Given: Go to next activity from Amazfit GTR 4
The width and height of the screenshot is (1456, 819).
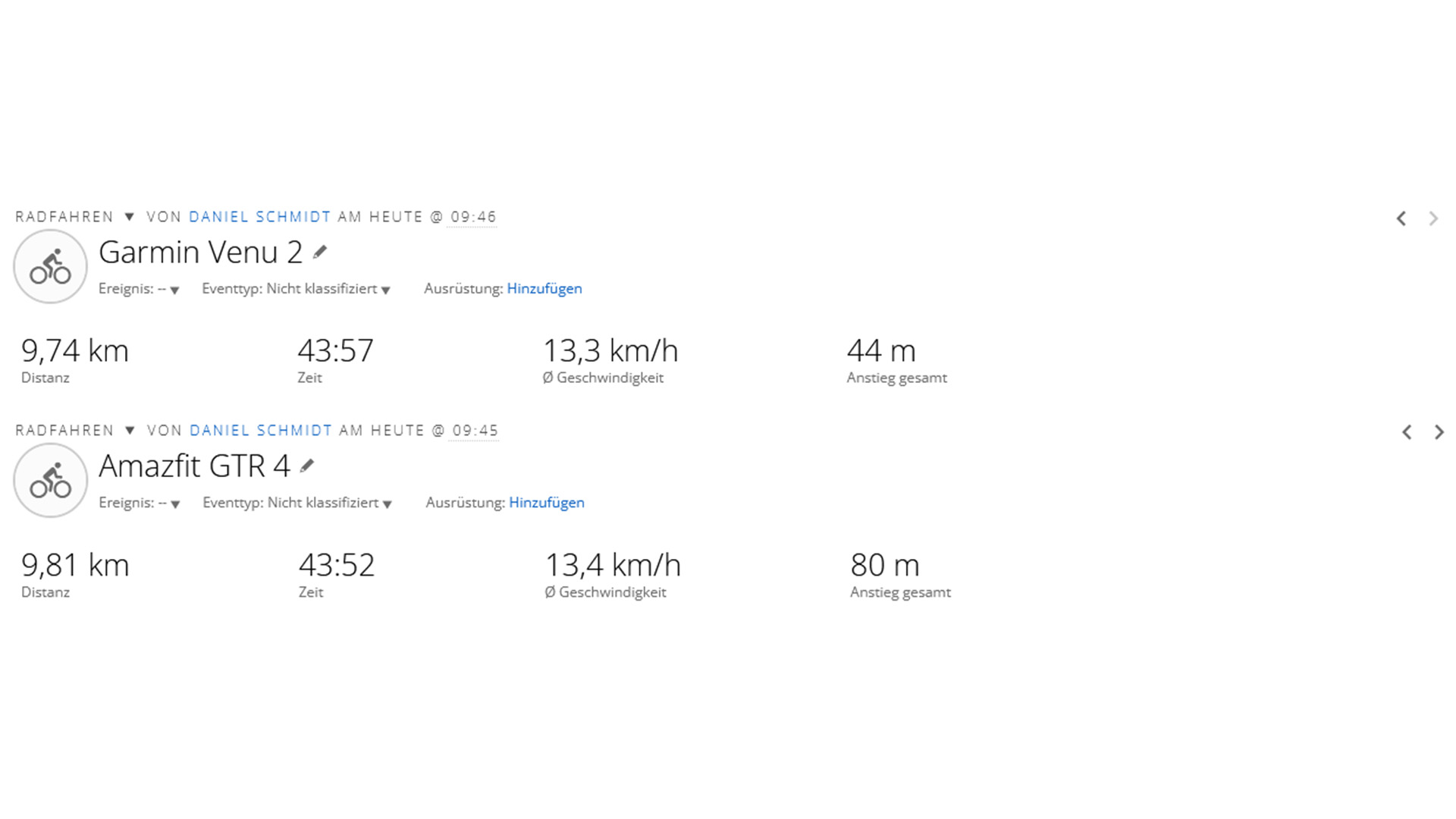Looking at the screenshot, I should (1439, 432).
